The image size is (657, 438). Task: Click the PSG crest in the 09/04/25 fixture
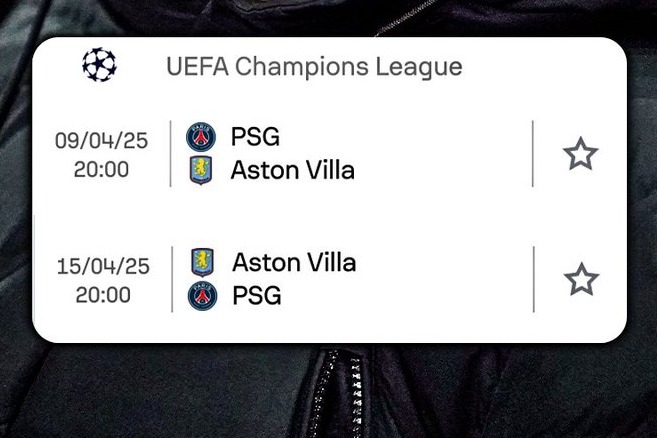pyautogui.click(x=201, y=137)
